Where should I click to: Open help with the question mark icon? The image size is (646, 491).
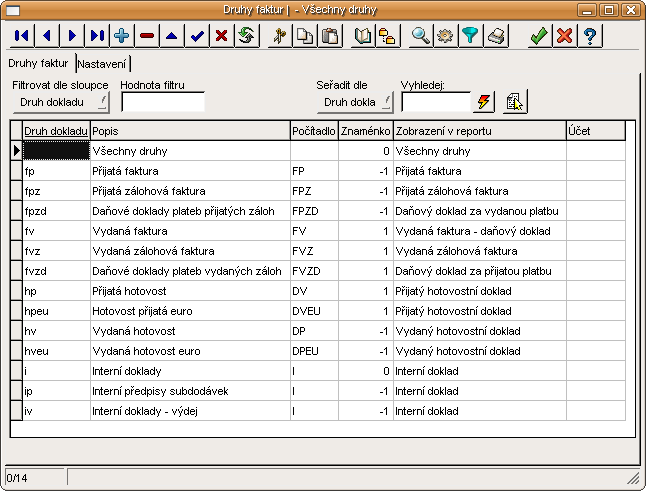(590, 35)
